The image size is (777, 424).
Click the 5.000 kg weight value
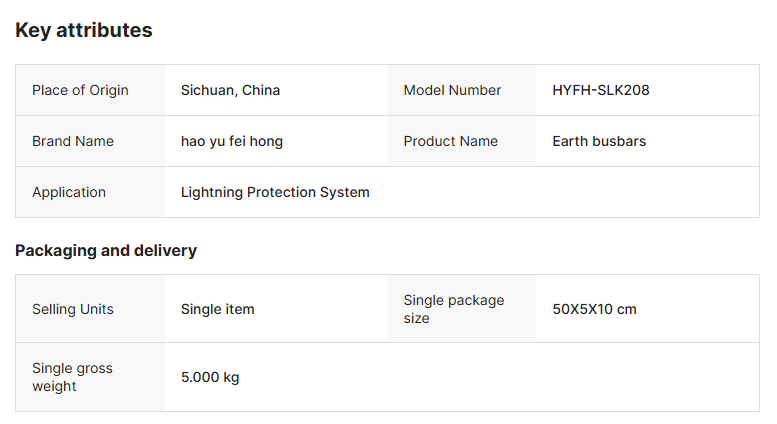point(210,377)
